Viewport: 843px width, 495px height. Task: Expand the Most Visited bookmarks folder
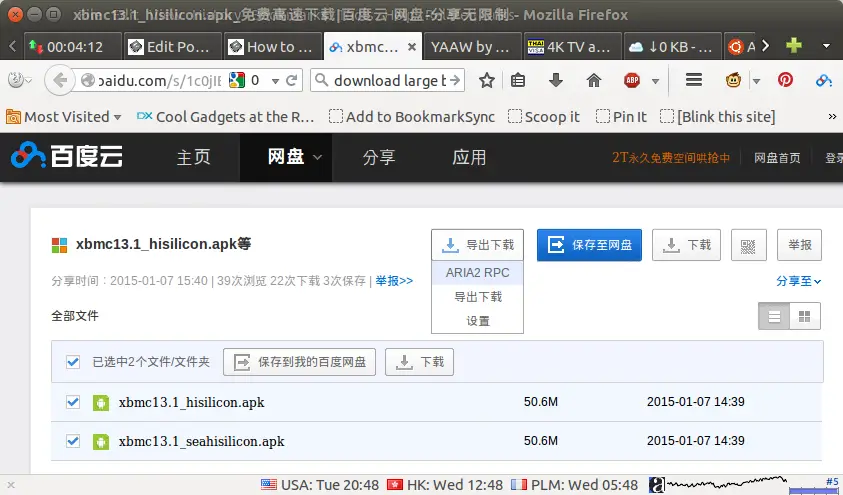coord(63,117)
